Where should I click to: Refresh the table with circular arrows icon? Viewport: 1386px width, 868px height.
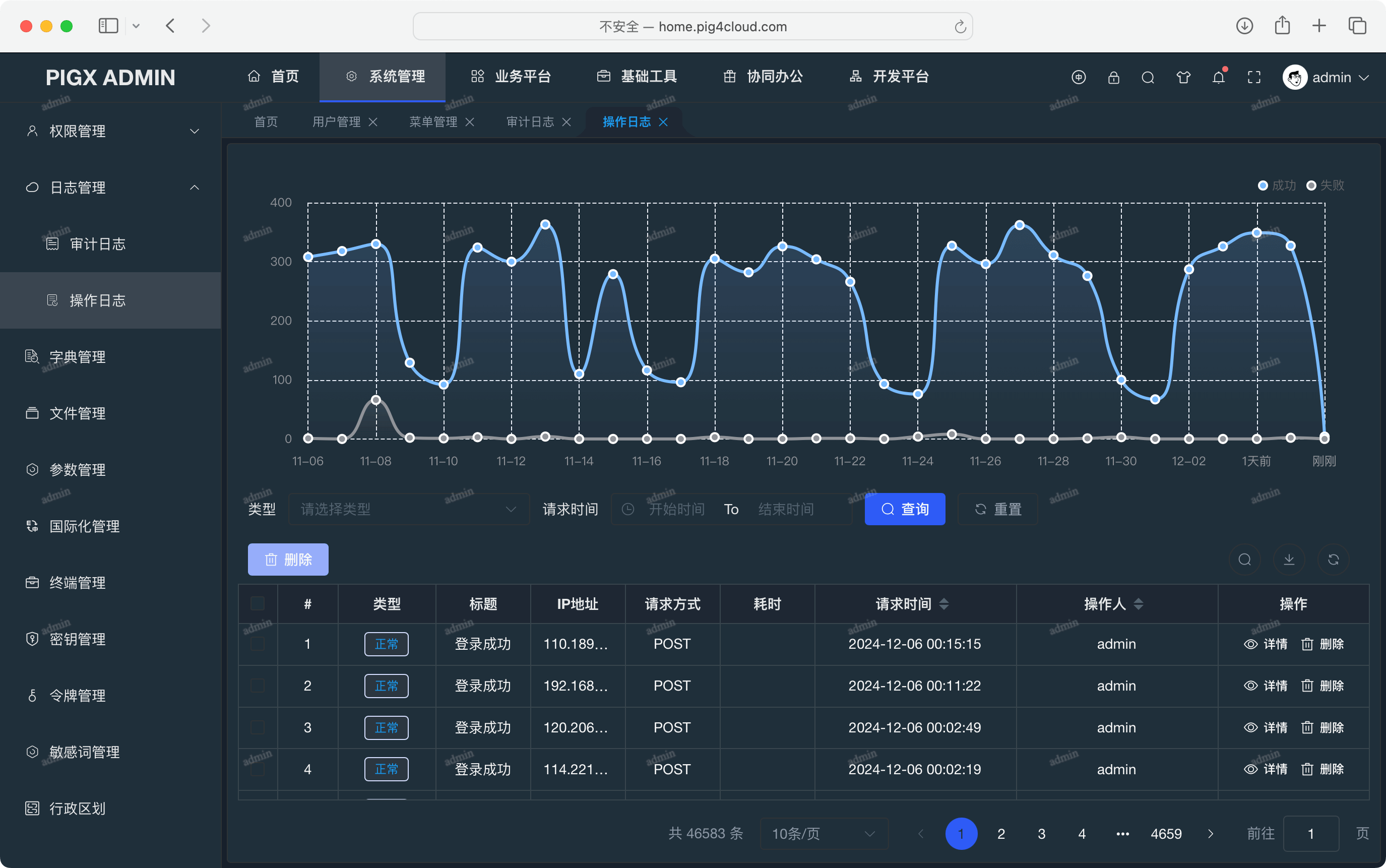1333,559
